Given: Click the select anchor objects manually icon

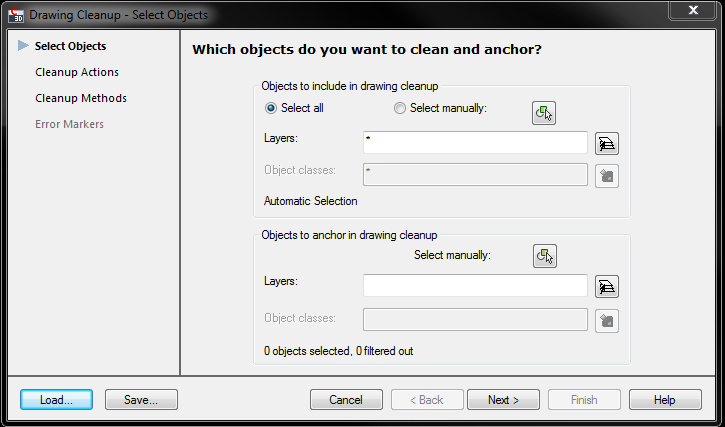Looking at the screenshot, I should pos(544,256).
